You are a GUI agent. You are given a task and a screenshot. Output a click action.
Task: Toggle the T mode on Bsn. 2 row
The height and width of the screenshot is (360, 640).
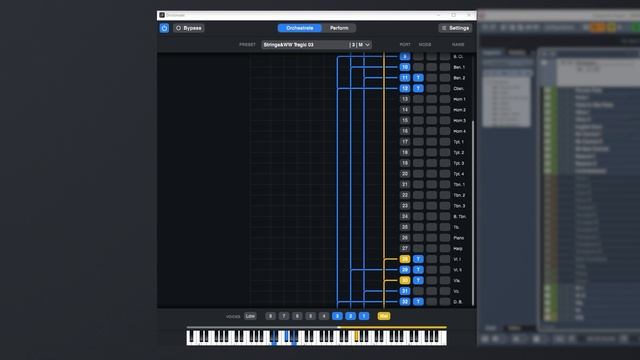418,78
